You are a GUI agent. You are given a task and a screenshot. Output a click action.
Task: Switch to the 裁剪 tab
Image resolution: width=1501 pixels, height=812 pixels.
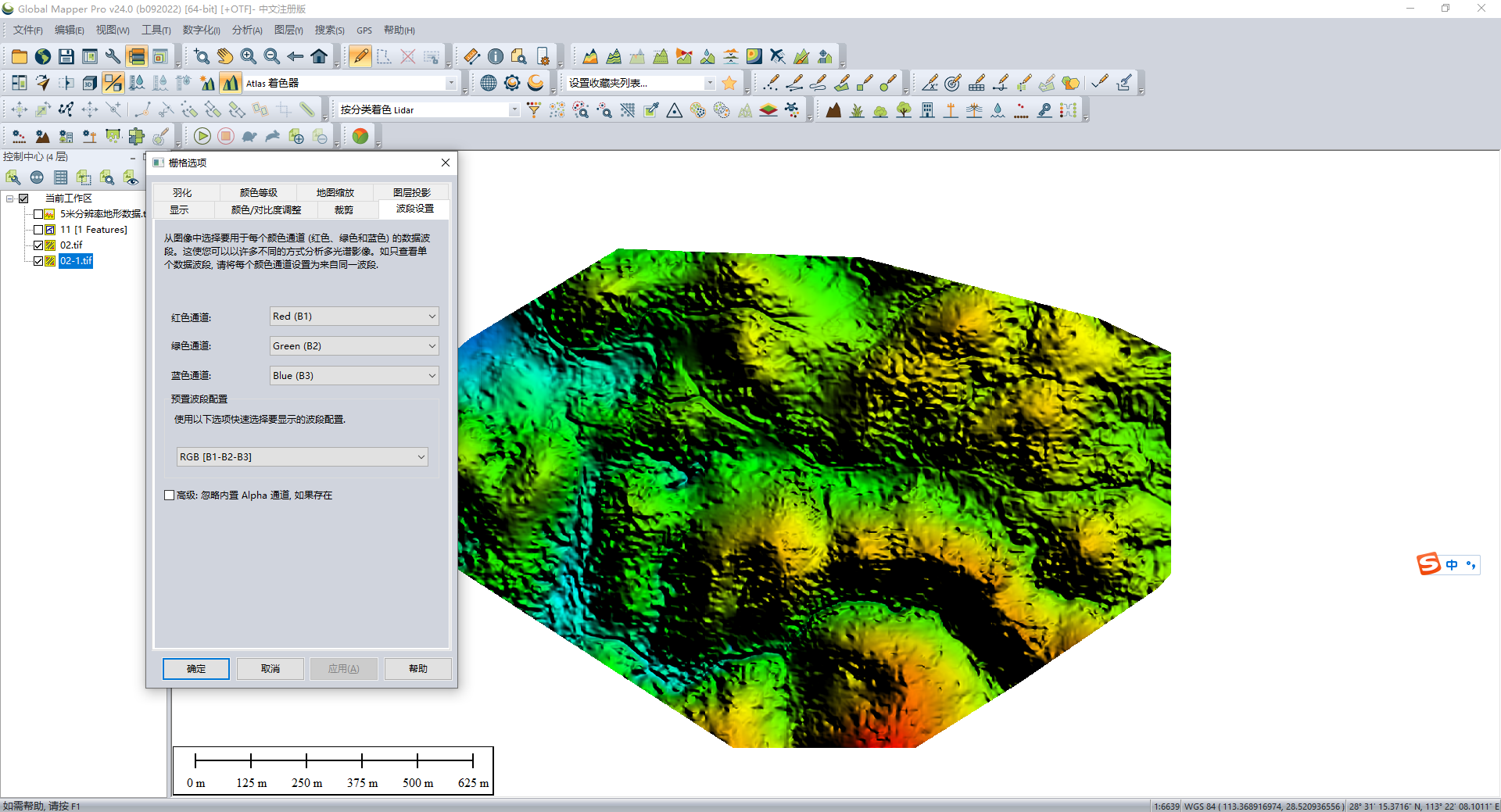[344, 210]
